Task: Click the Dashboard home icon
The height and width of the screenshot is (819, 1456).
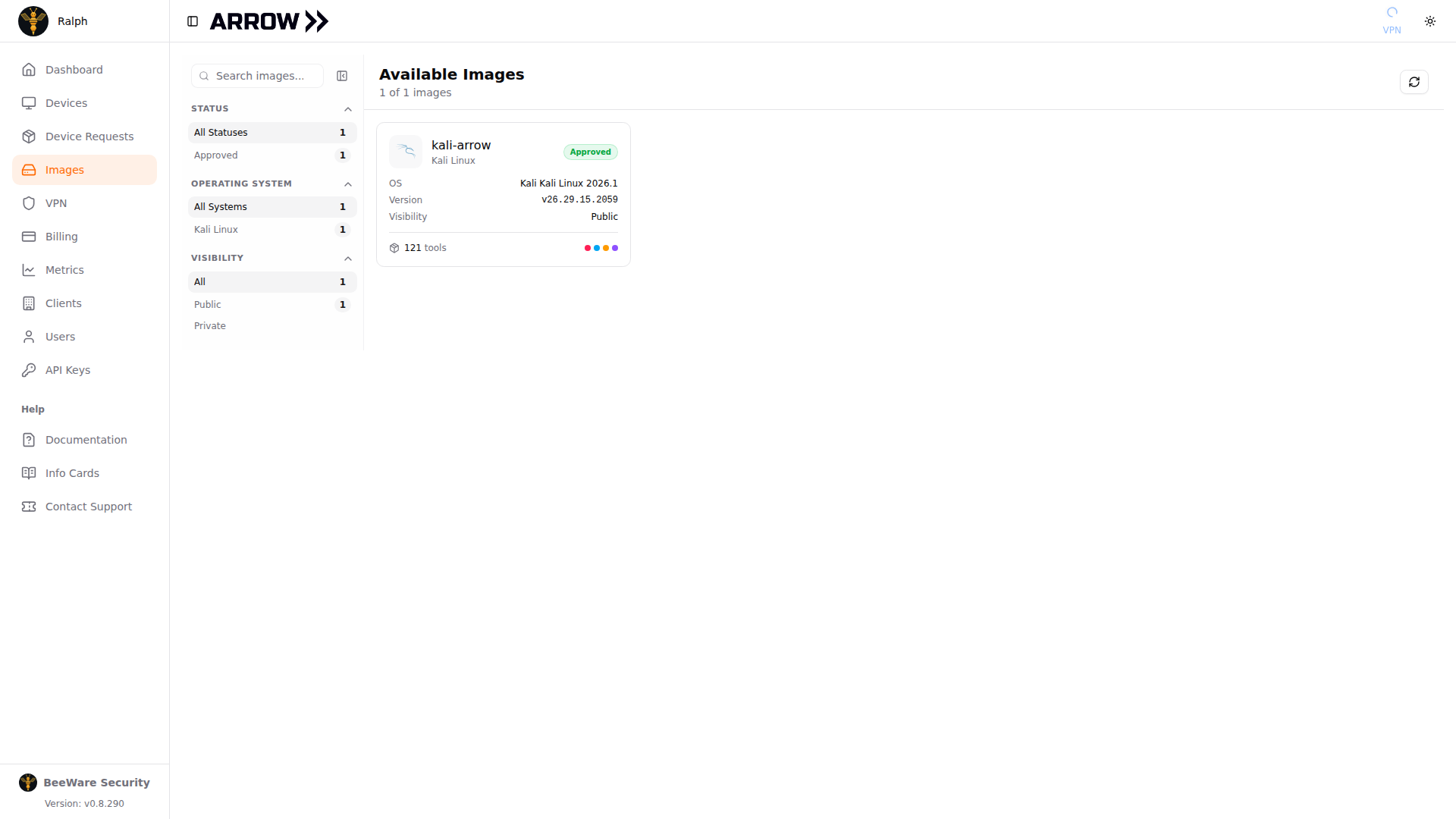Action: click(29, 70)
